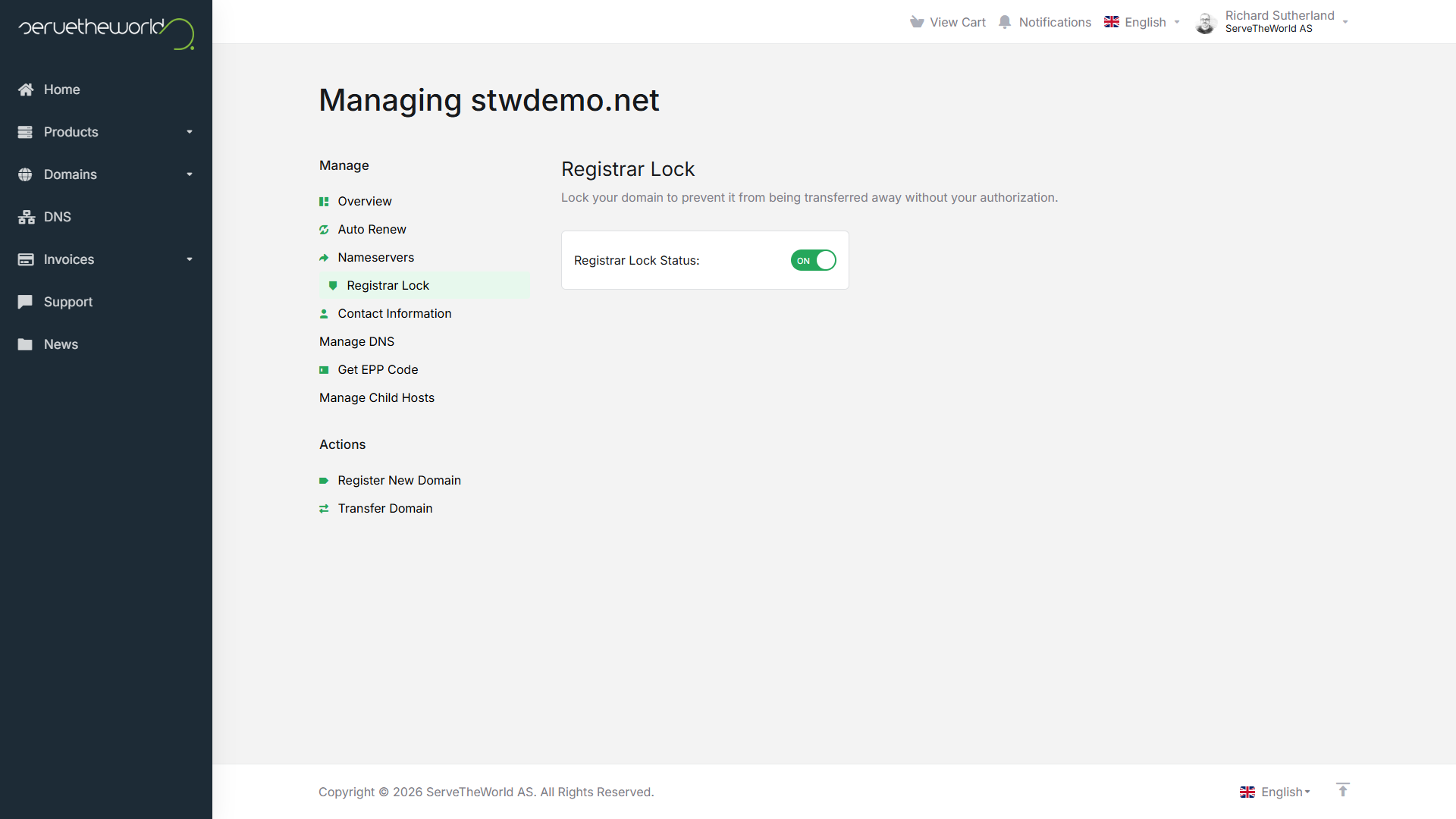Open the footer English language selector
The height and width of the screenshot is (819, 1456).
tap(1275, 792)
